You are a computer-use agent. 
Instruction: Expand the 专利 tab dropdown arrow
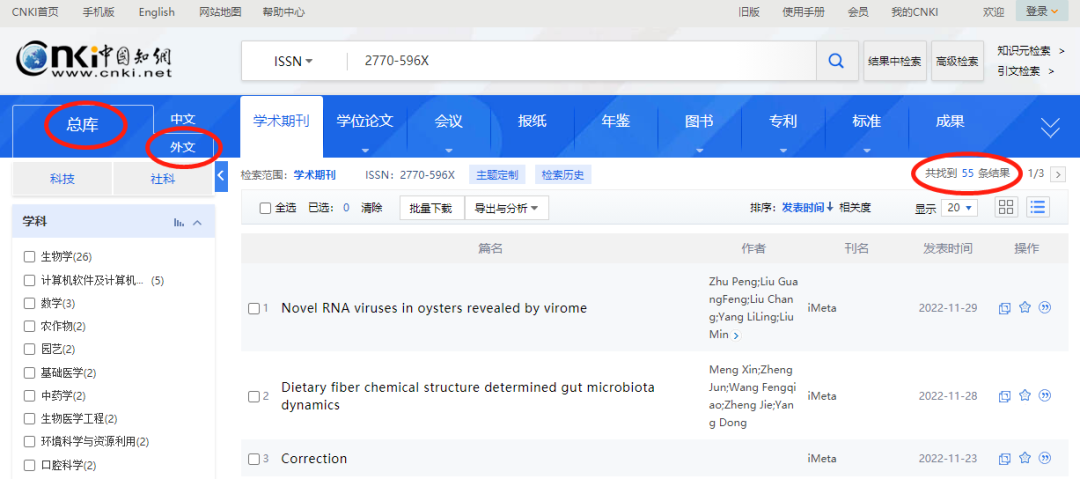783,150
